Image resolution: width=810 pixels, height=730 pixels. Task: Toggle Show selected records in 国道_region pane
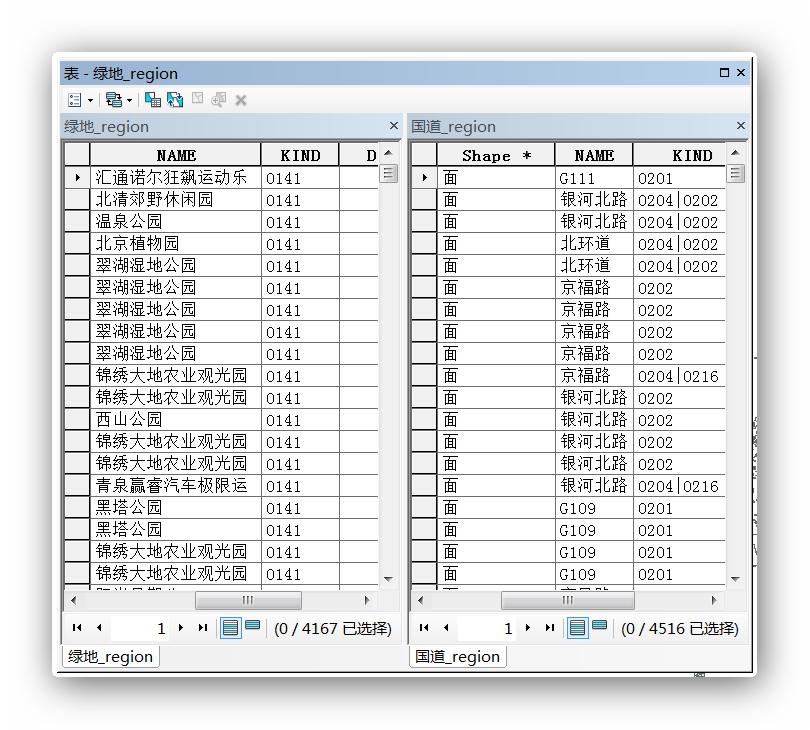coord(600,626)
